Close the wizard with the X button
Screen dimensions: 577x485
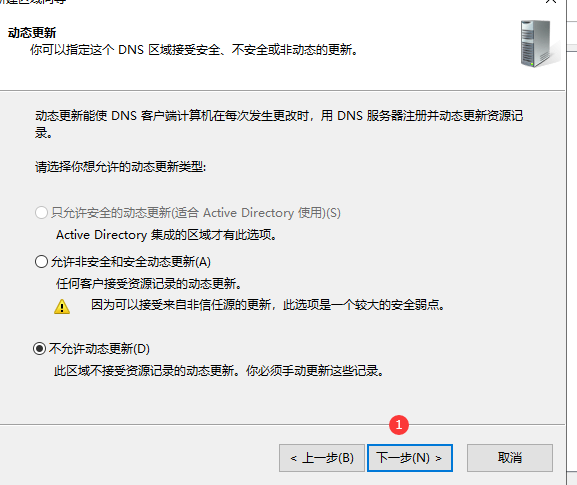tap(551, 2)
